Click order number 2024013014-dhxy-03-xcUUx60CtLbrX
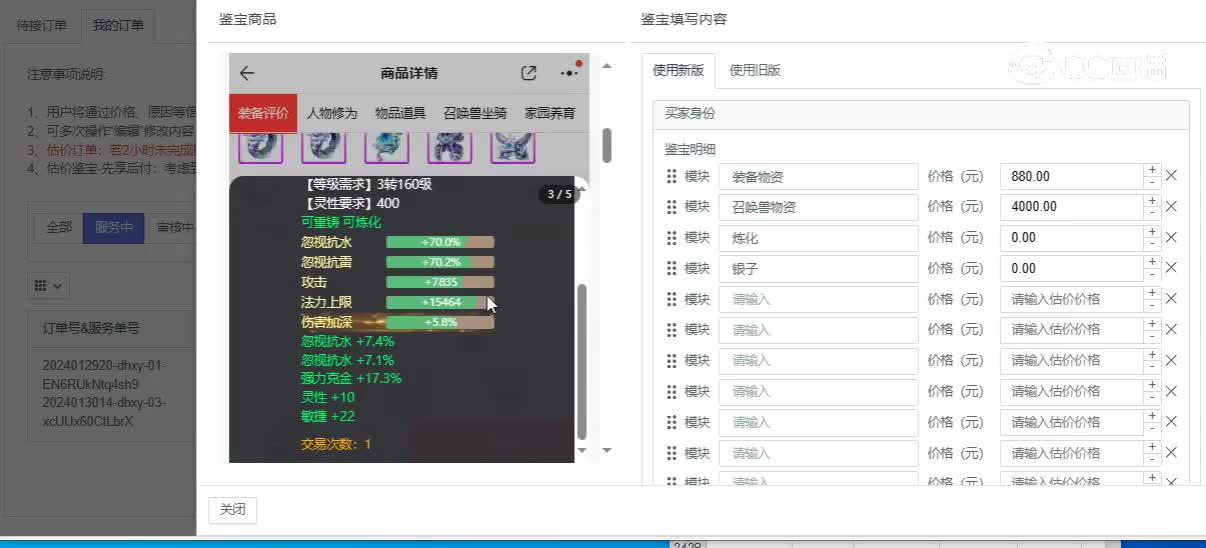This screenshot has height=548, width=1206. click(104, 412)
